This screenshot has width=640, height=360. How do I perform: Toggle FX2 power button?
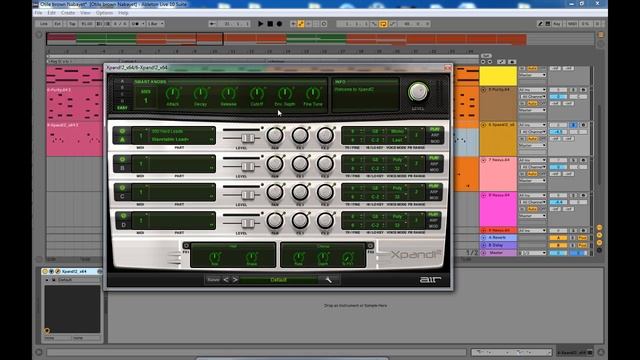[370, 245]
